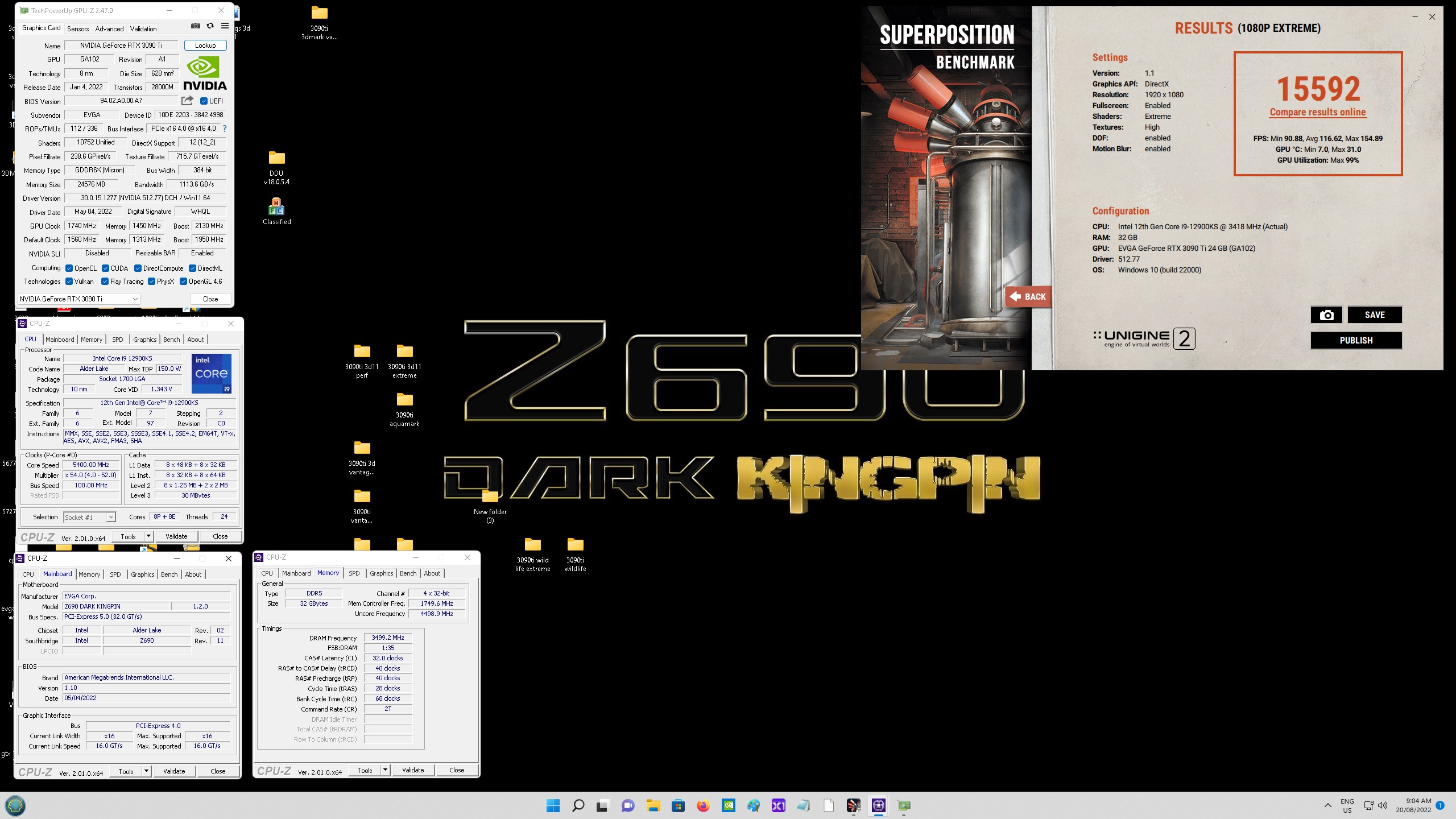Open the Bench tab in CPU-Z CPU window
1456x819 pixels.
pos(171,340)
